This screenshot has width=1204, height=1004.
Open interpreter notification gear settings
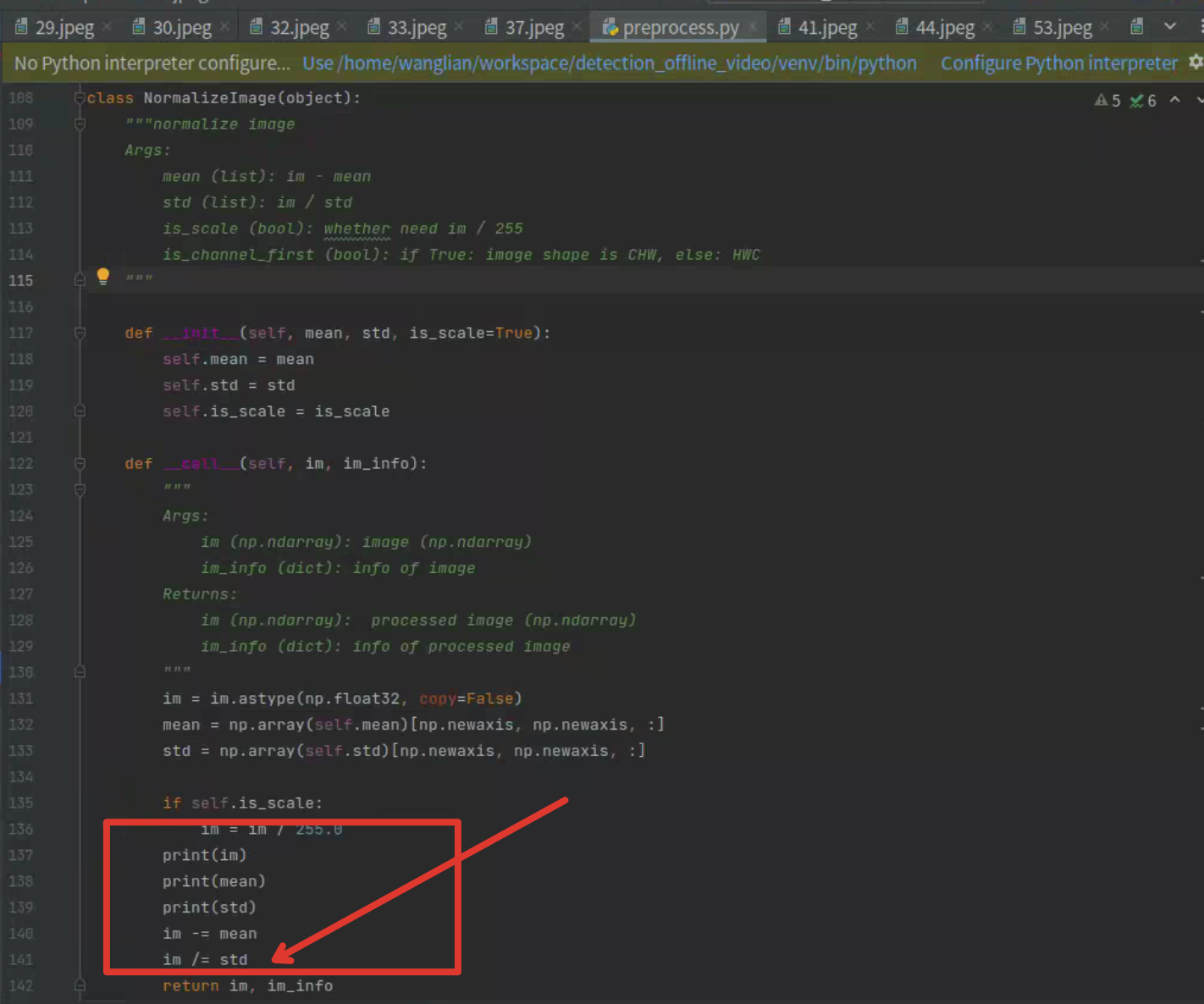[1196, 62]
